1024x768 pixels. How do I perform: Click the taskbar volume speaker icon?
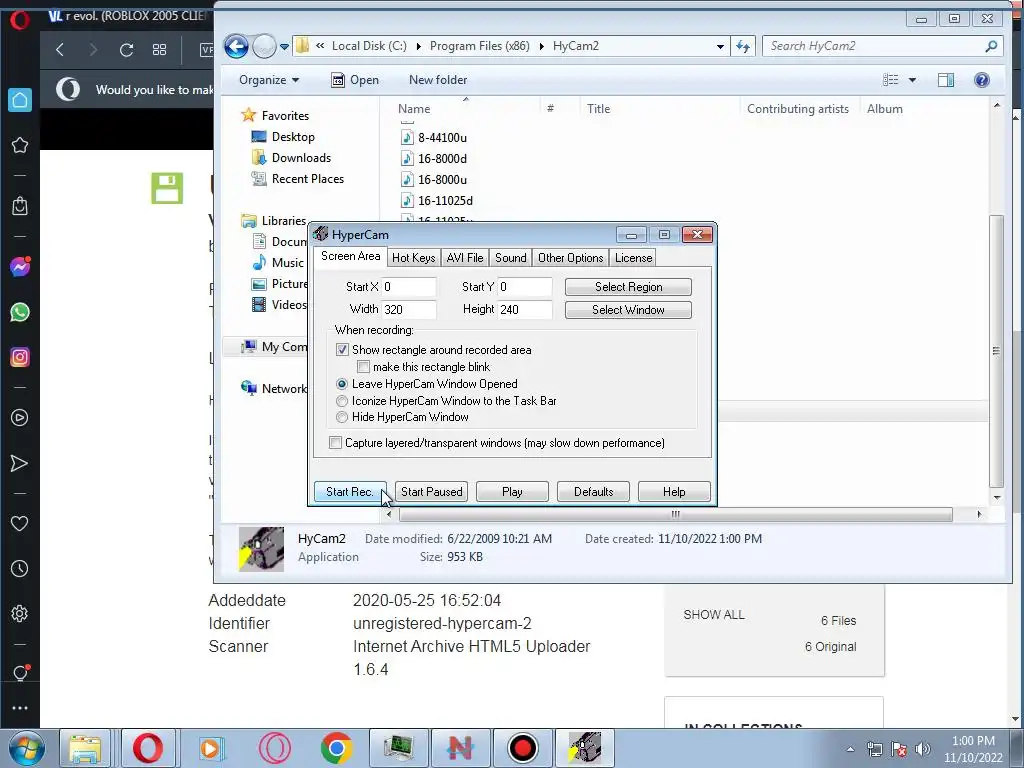click(922, 749)
